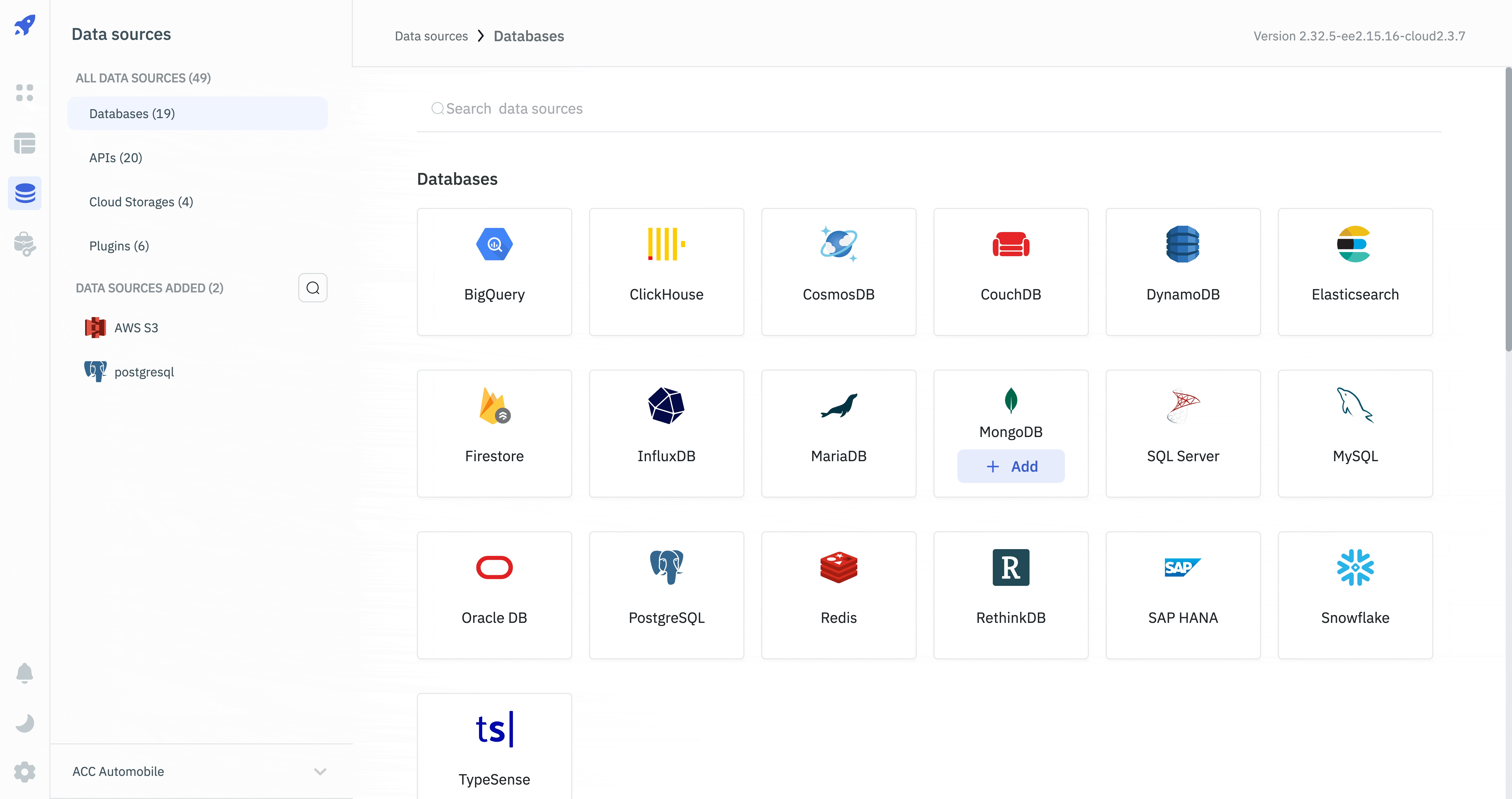Click the rocket logo icon
The image size is (1512, 799).
(x=25, y=25)
